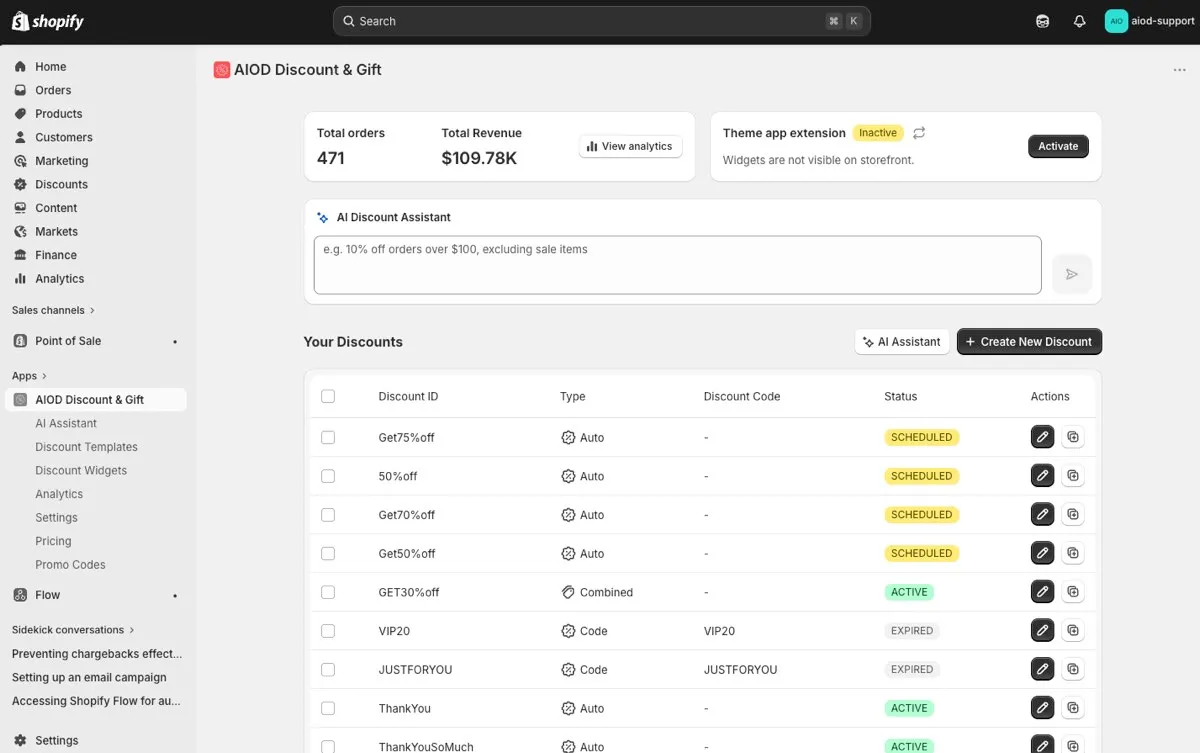The width and height of the screenshot is (1200, 753).
Task: Edit the Get70%off discount
Action: 1043,514
